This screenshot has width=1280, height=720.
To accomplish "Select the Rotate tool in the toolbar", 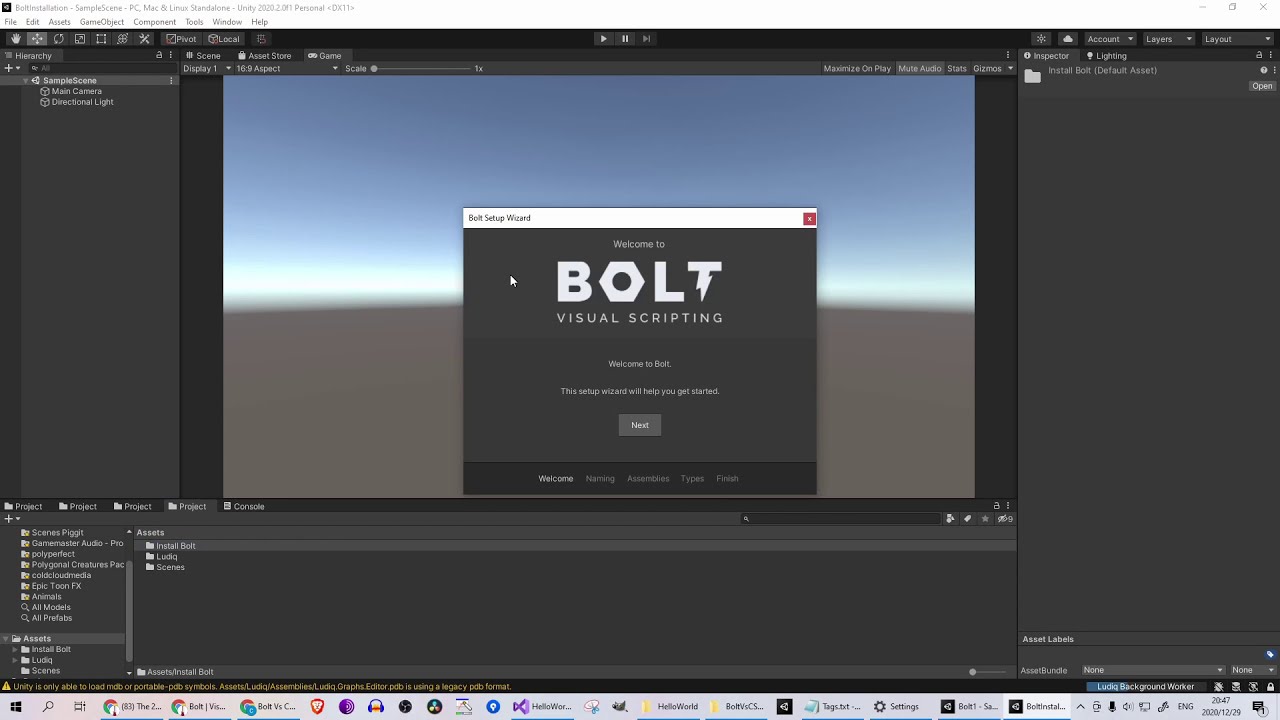I will pyautogui.click(x=58, y=39).
